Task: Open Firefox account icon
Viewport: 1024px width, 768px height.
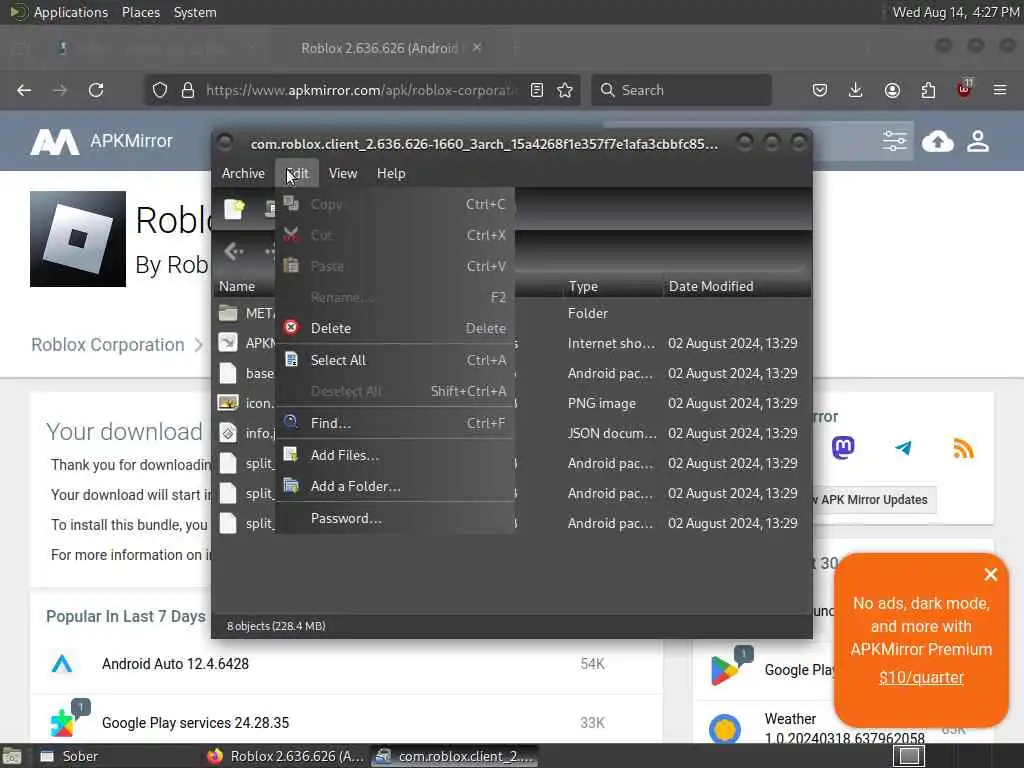Action: [892, 90]
